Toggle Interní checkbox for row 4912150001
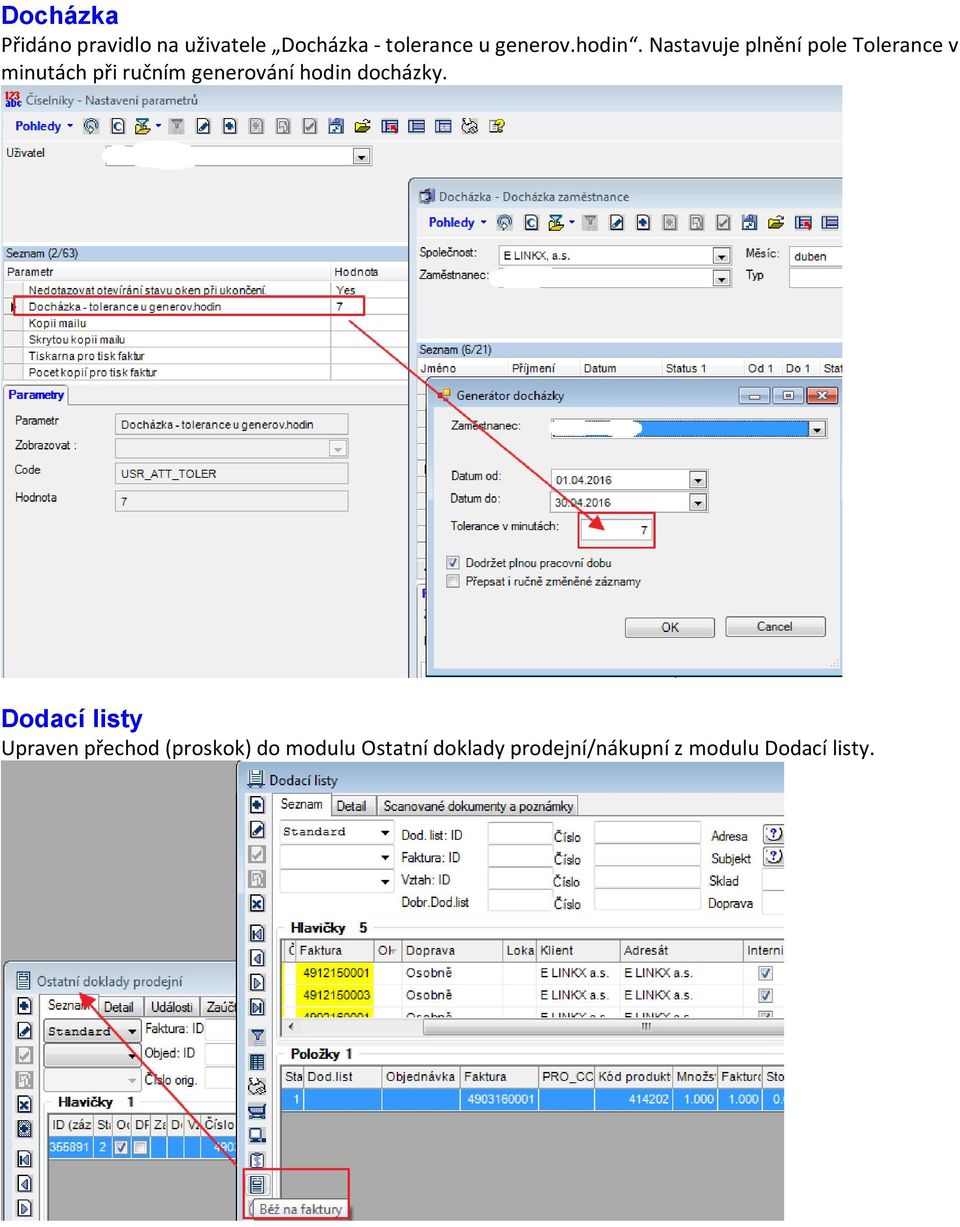The height and width of the screenshot is (1227, 960). pos(765,973)
